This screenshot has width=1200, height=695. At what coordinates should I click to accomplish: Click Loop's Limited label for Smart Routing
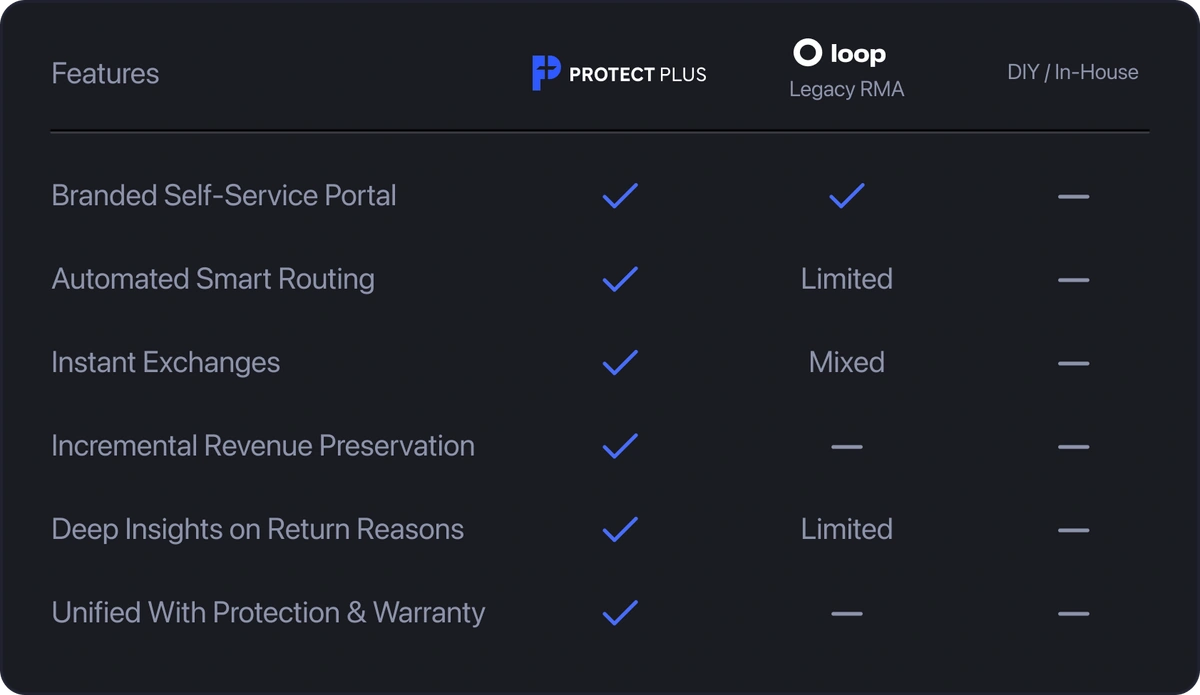(x=847, y=279)
